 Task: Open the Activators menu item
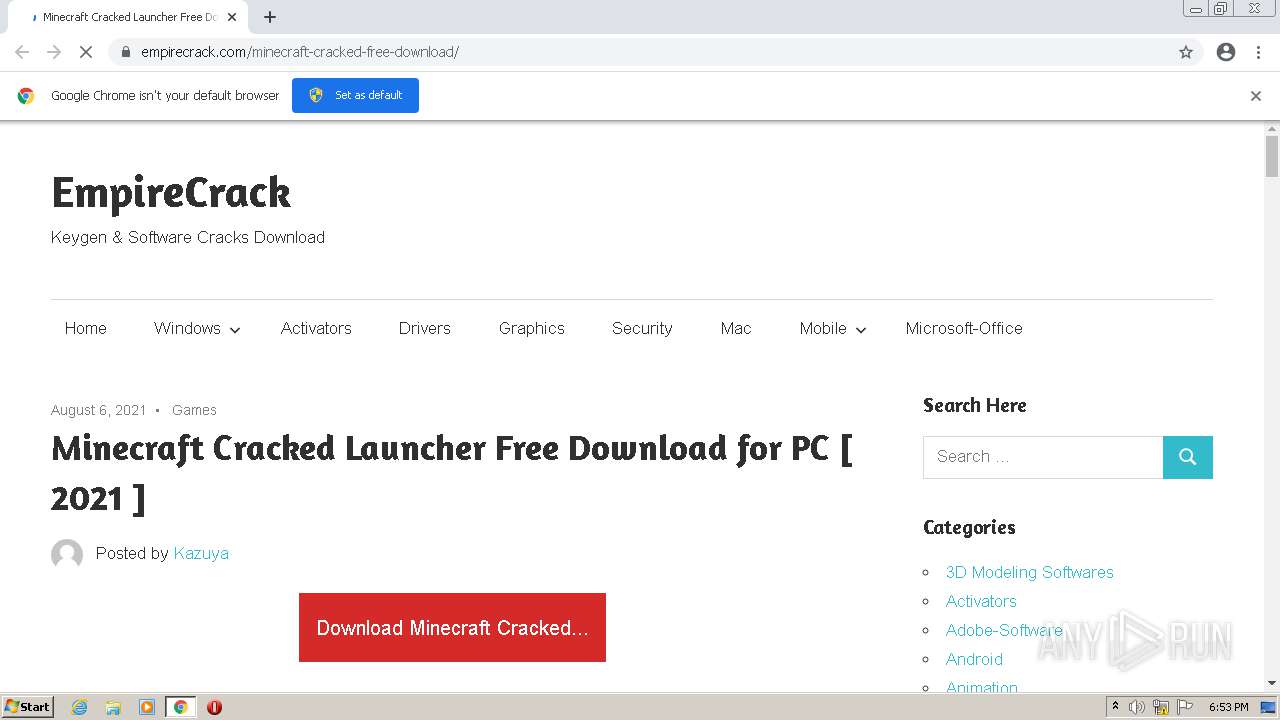pos(316,328)
